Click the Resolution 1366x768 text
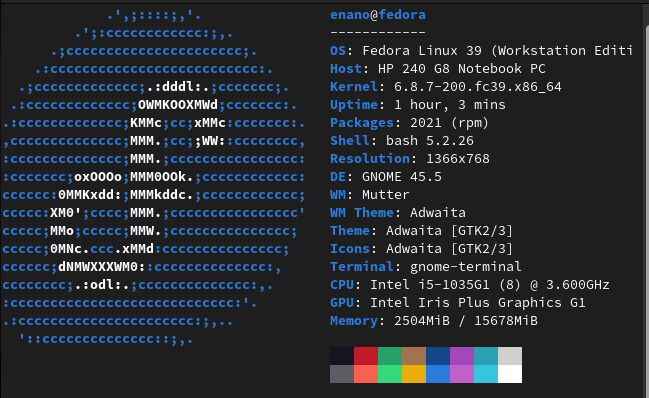The width and height of the screenshot is (649, 398). 410,159
